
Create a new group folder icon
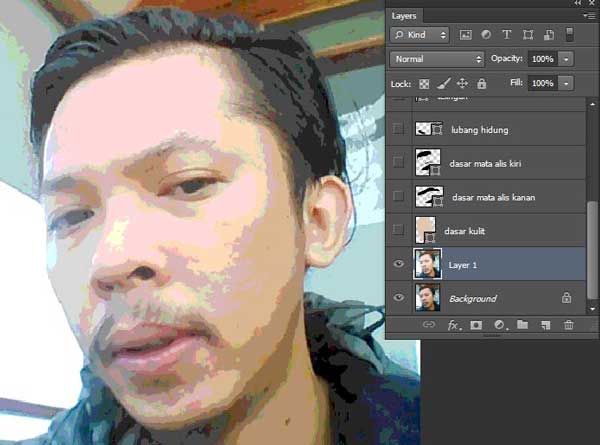click(522, 325)
